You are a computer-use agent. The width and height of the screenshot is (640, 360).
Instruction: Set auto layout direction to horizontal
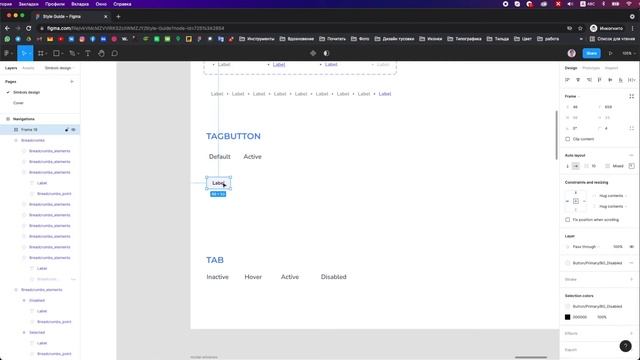click(576, 166)
